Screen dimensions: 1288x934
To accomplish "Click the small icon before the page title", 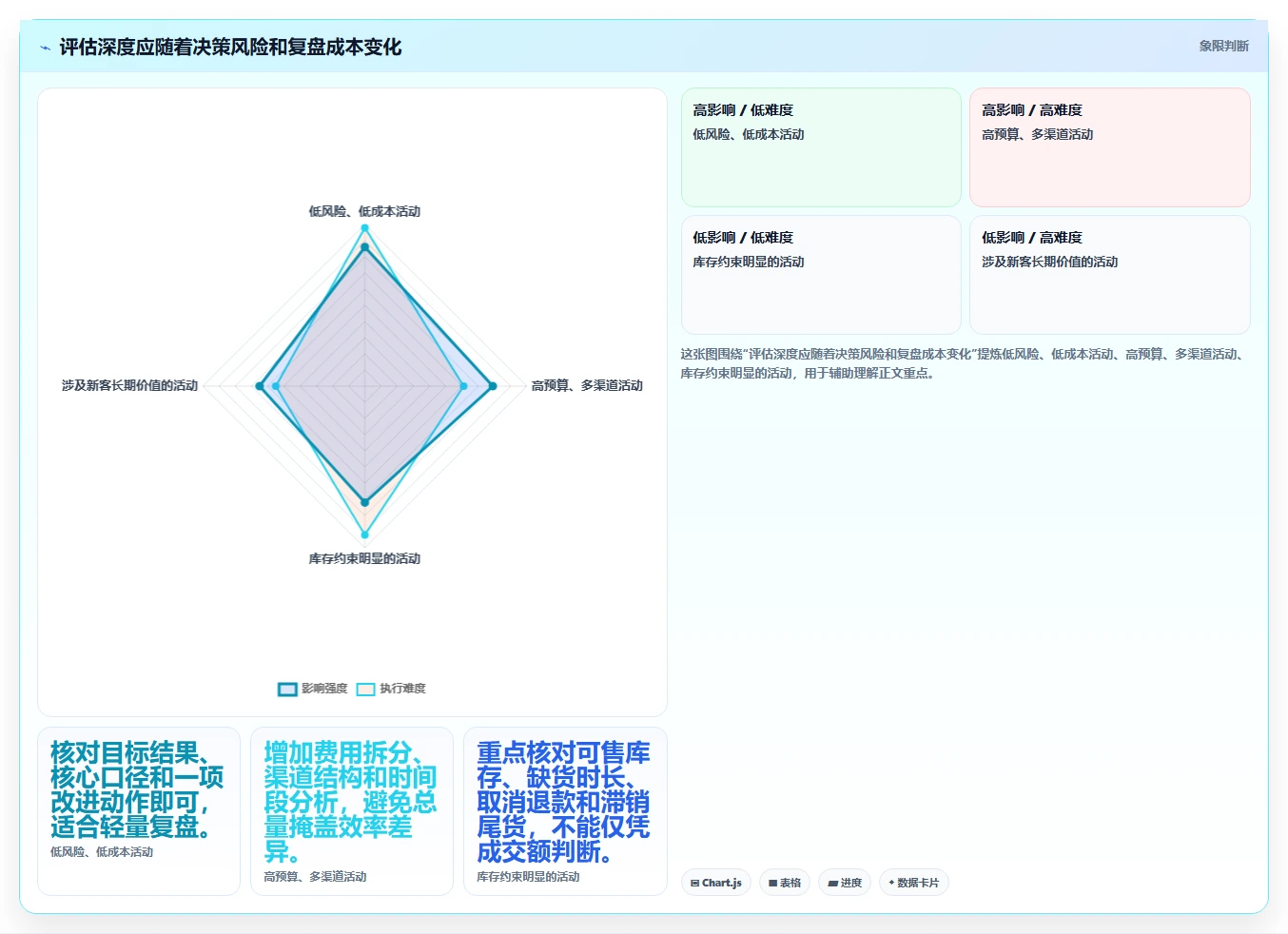I will click(45, 48).
